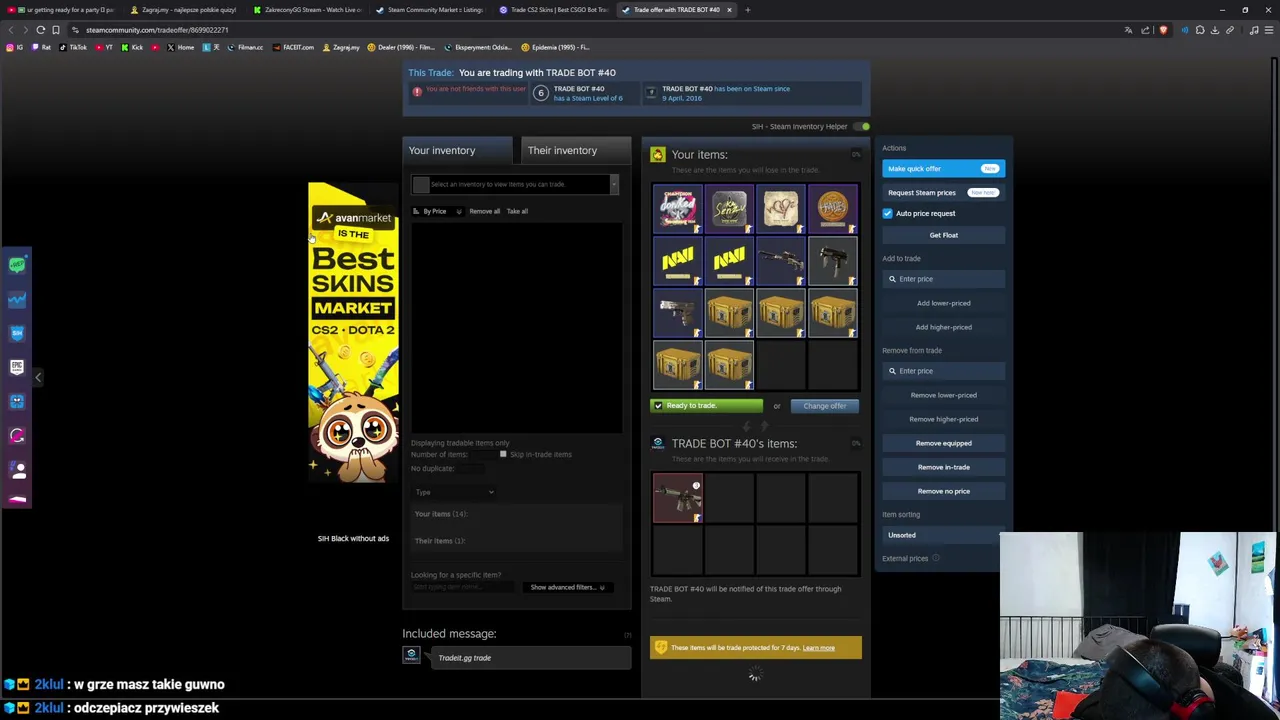Click Request Steam prices button
The image size is (1280, 720).
coord(943,193)
